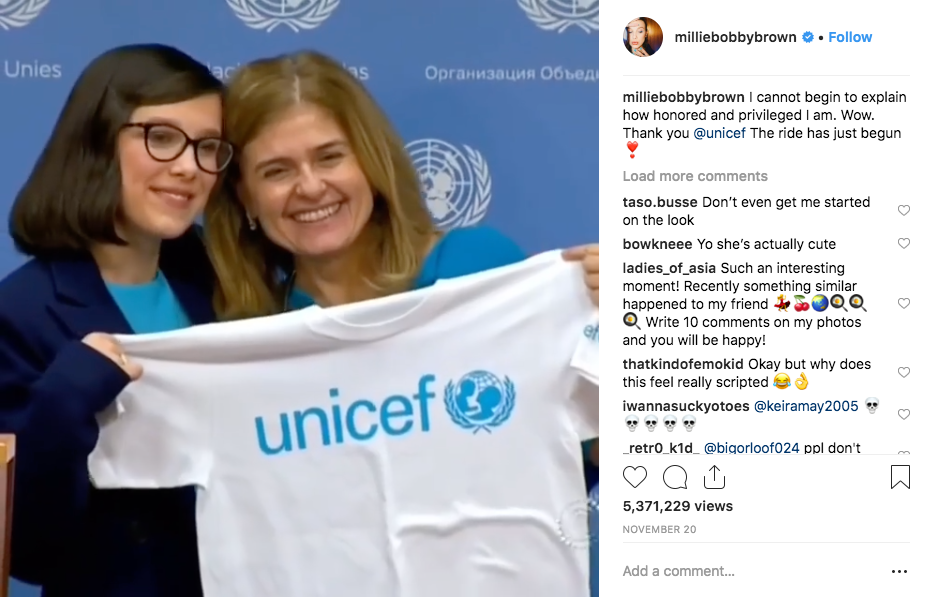Open the @unicef mention link
Viewport: 933px width, 597px height.
coord(719,133)
